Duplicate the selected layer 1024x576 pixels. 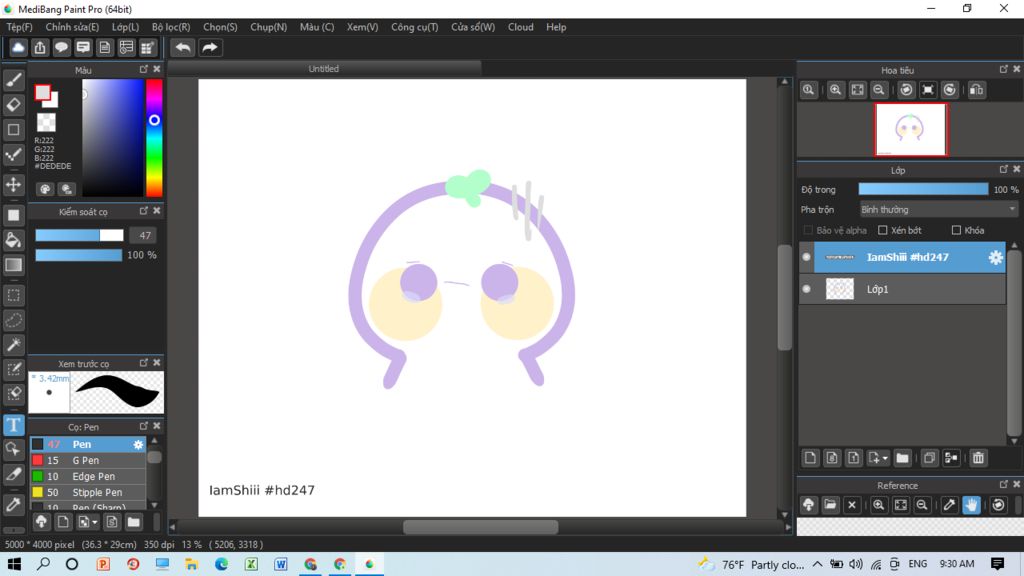[929, 458]
